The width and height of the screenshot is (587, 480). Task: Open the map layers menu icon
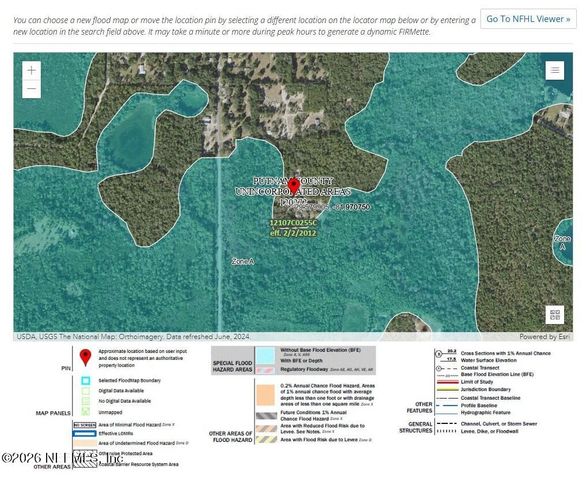click(555, 70)
